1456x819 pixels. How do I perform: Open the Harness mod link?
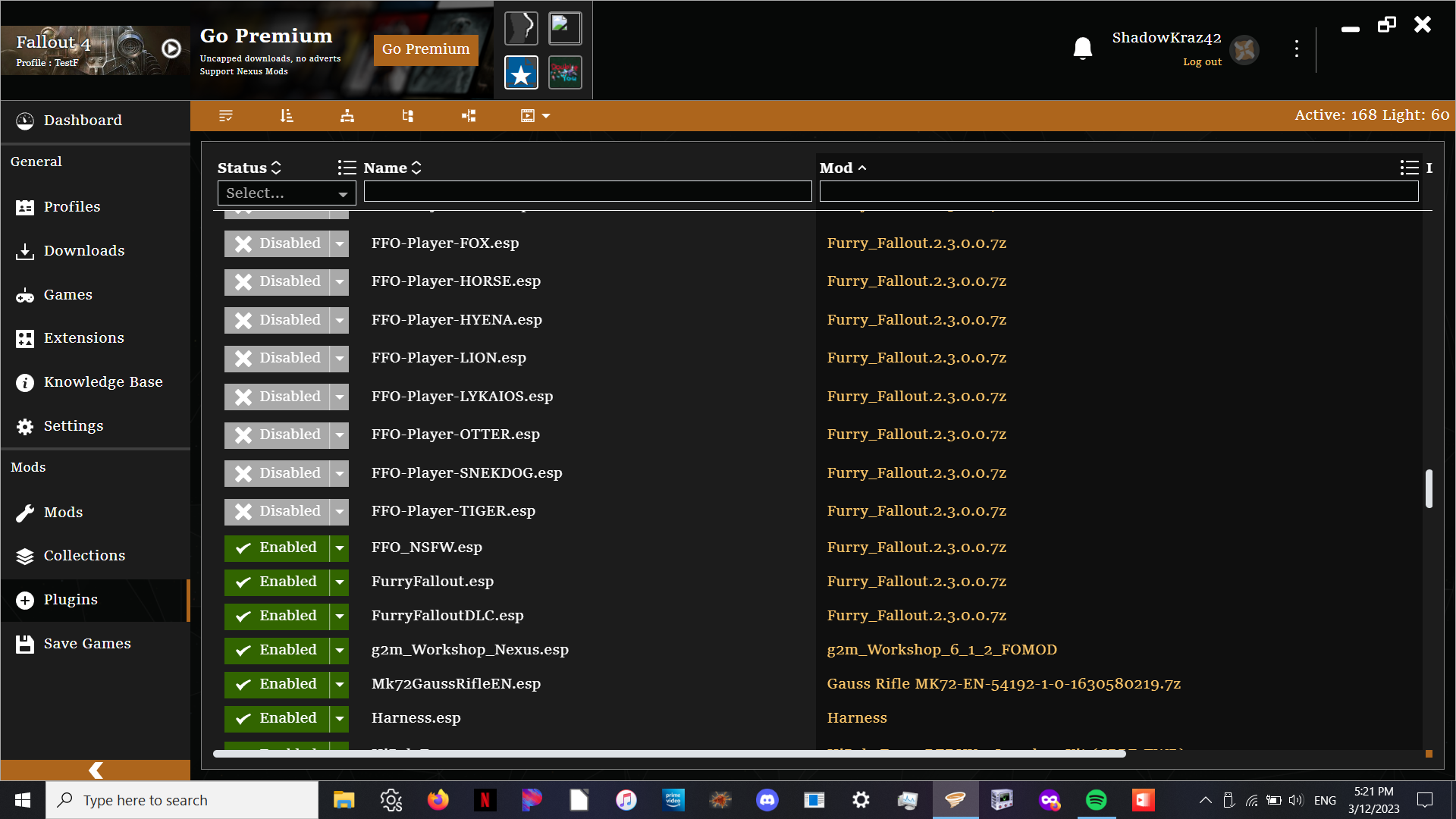tap(857, 718)
